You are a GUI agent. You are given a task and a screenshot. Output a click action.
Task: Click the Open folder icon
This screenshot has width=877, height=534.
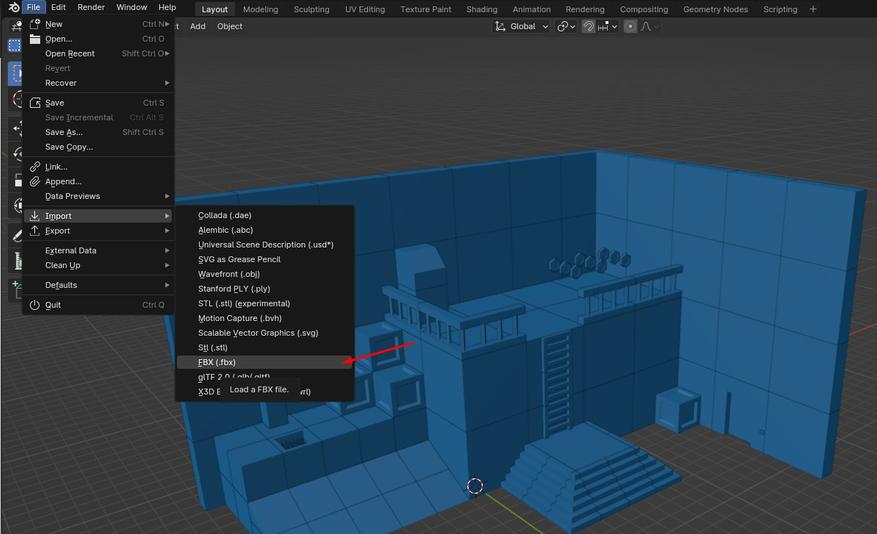pos(35,39)
